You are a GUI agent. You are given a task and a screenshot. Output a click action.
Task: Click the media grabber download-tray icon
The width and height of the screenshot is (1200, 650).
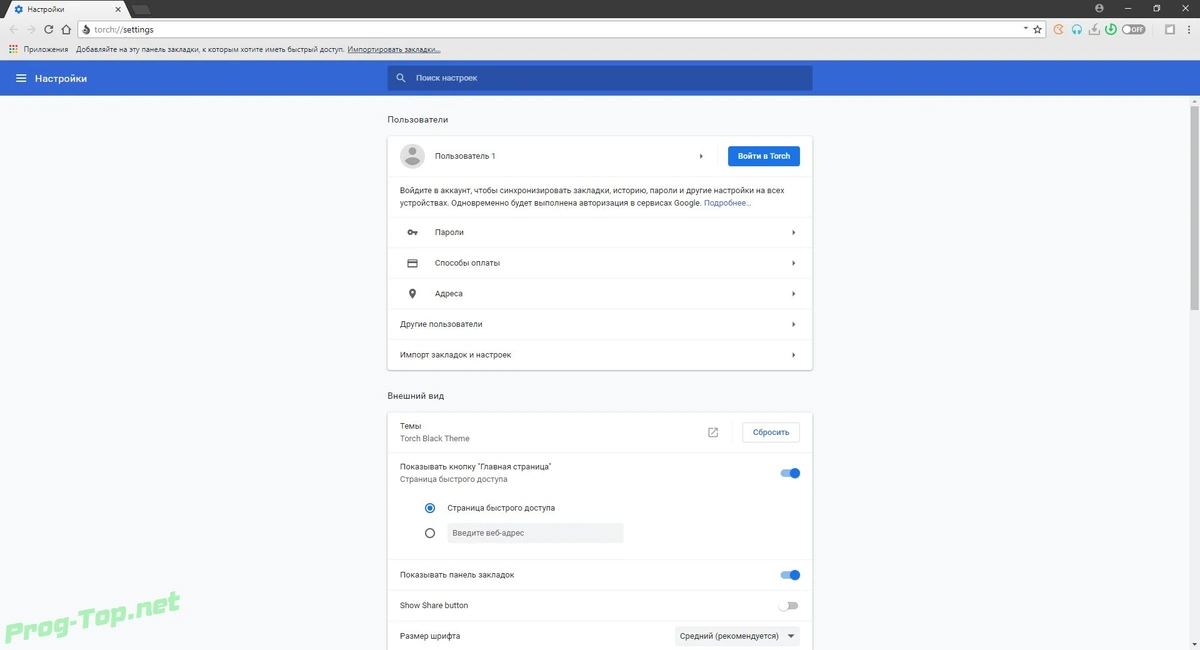(x=1095, y=30)
